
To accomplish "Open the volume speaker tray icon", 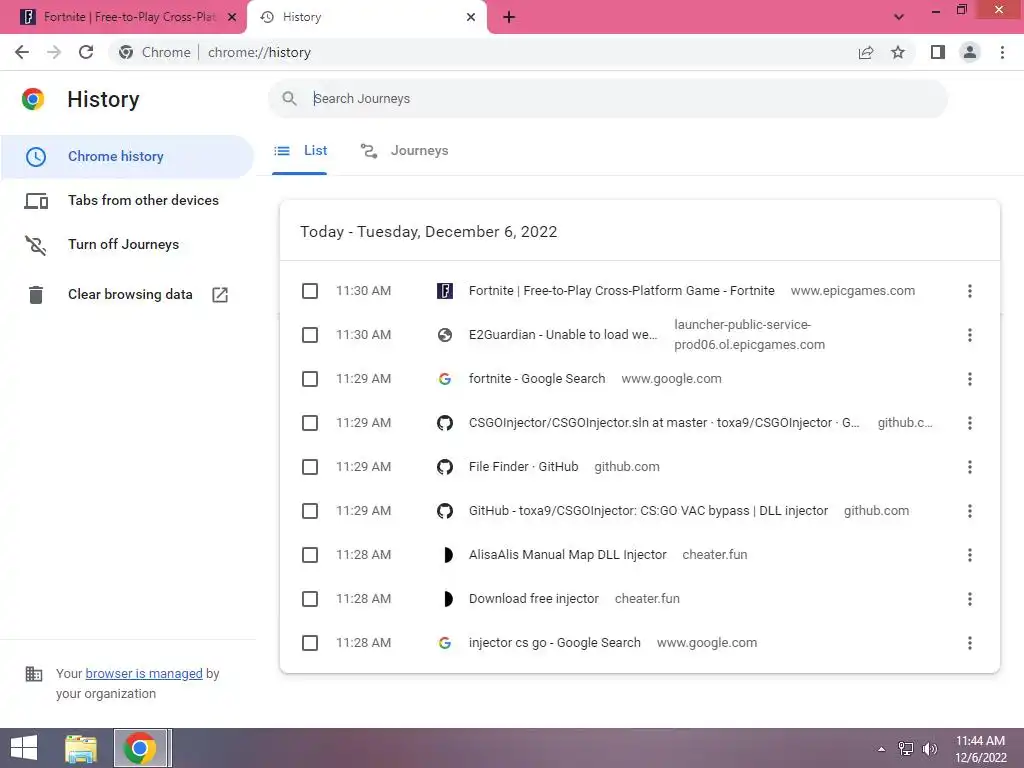I will click(930, 749).
